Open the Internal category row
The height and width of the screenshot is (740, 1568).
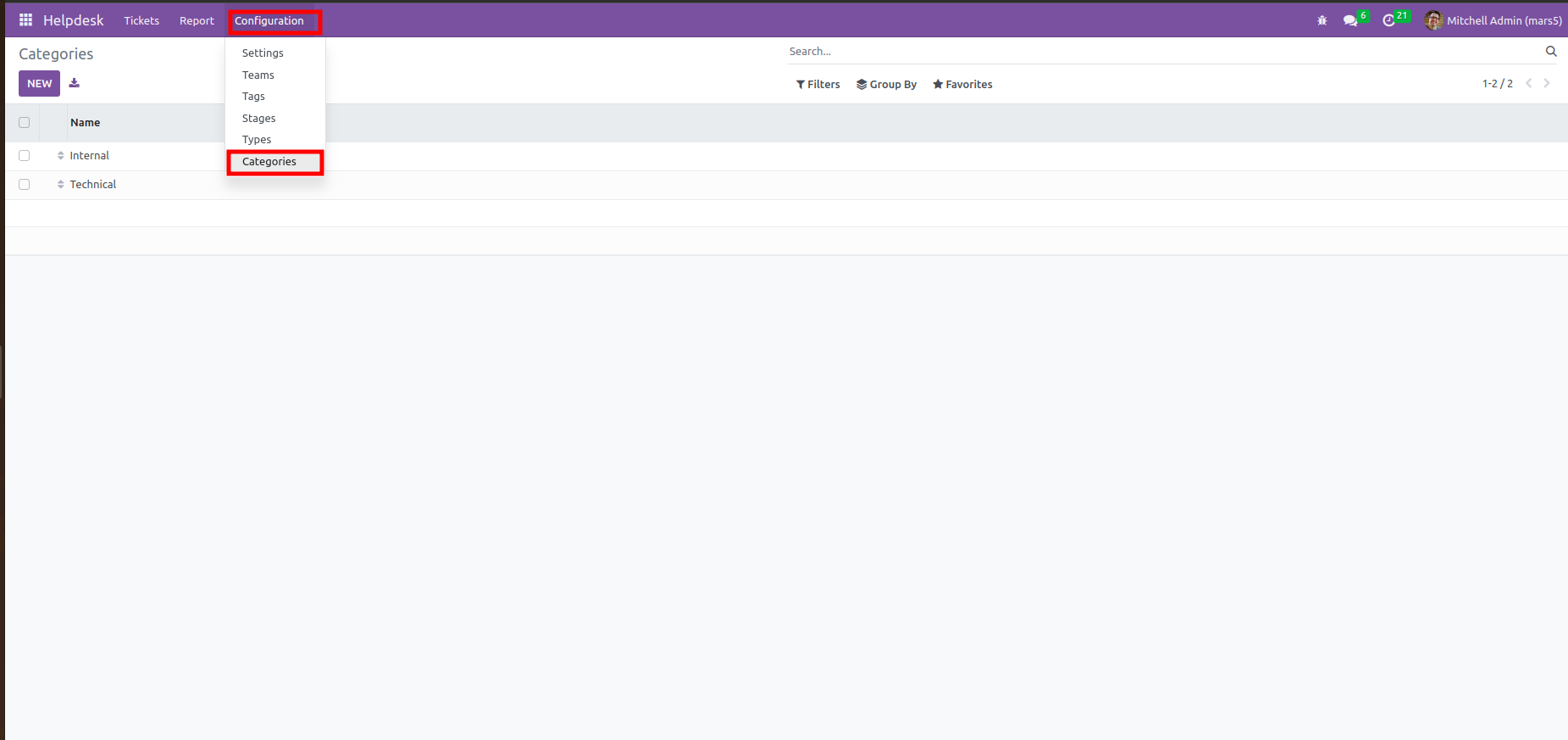pos(786,156)
